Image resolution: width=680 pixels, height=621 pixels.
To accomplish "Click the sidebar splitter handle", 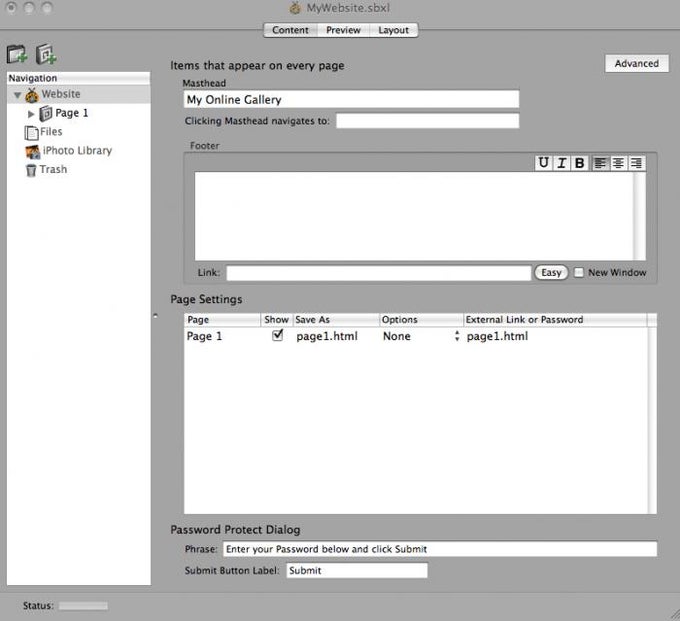I will 155,316.
